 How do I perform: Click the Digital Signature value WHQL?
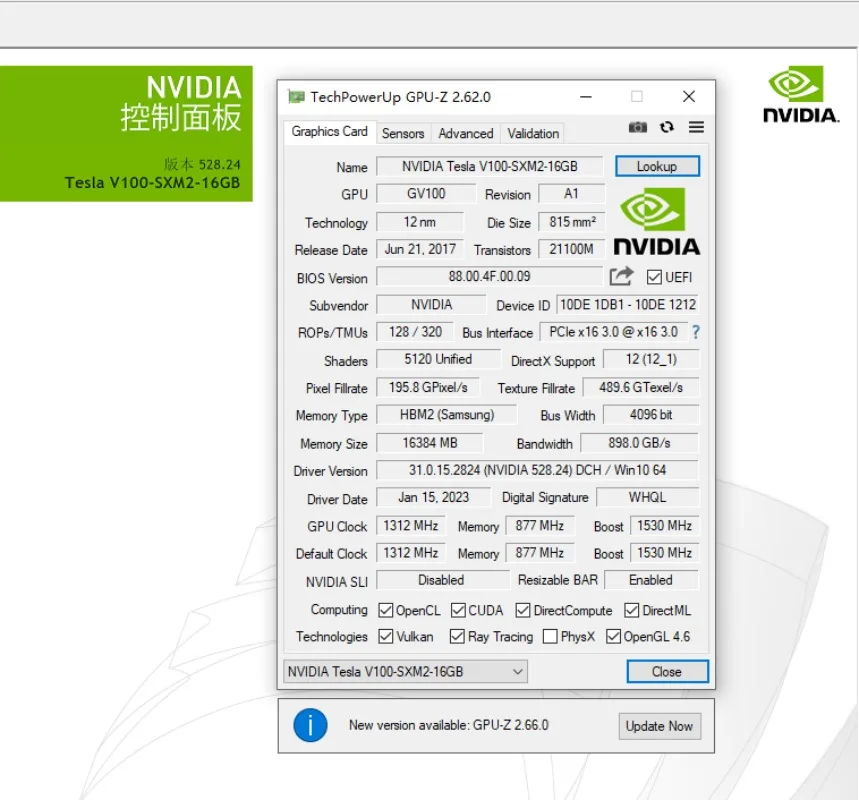click(x=648, y=498)
